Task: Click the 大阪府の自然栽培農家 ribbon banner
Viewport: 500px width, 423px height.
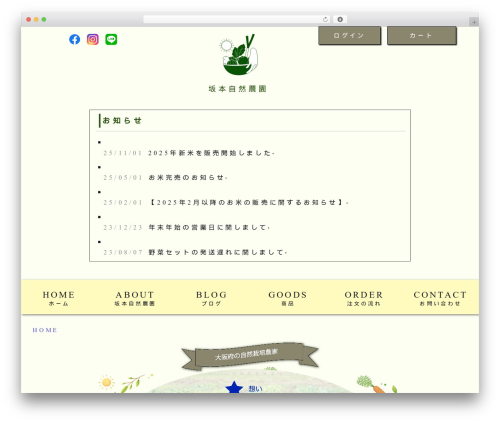Action: [250, 355]
